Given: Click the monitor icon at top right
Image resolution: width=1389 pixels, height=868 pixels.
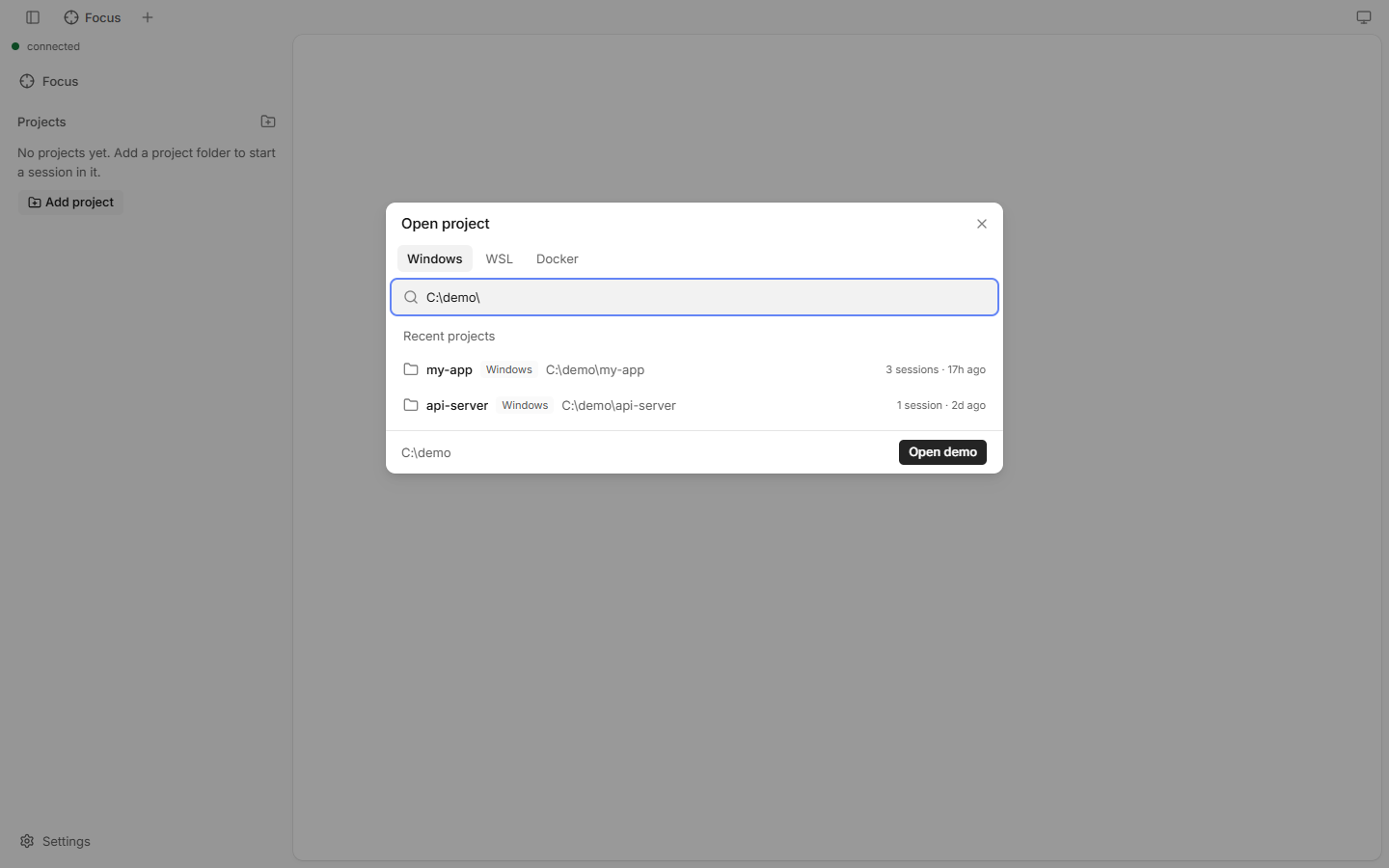Looking at the screenshot, I should pos(1364,17).
